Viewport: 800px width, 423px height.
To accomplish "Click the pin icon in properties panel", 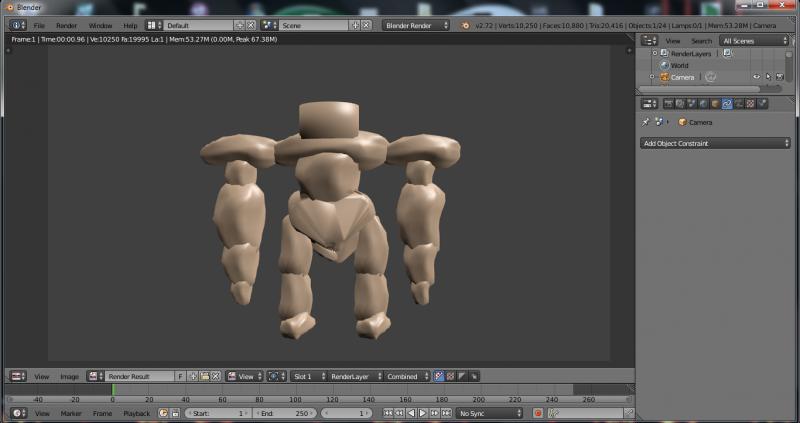I will pyautogui.click(x=646, y=122).
